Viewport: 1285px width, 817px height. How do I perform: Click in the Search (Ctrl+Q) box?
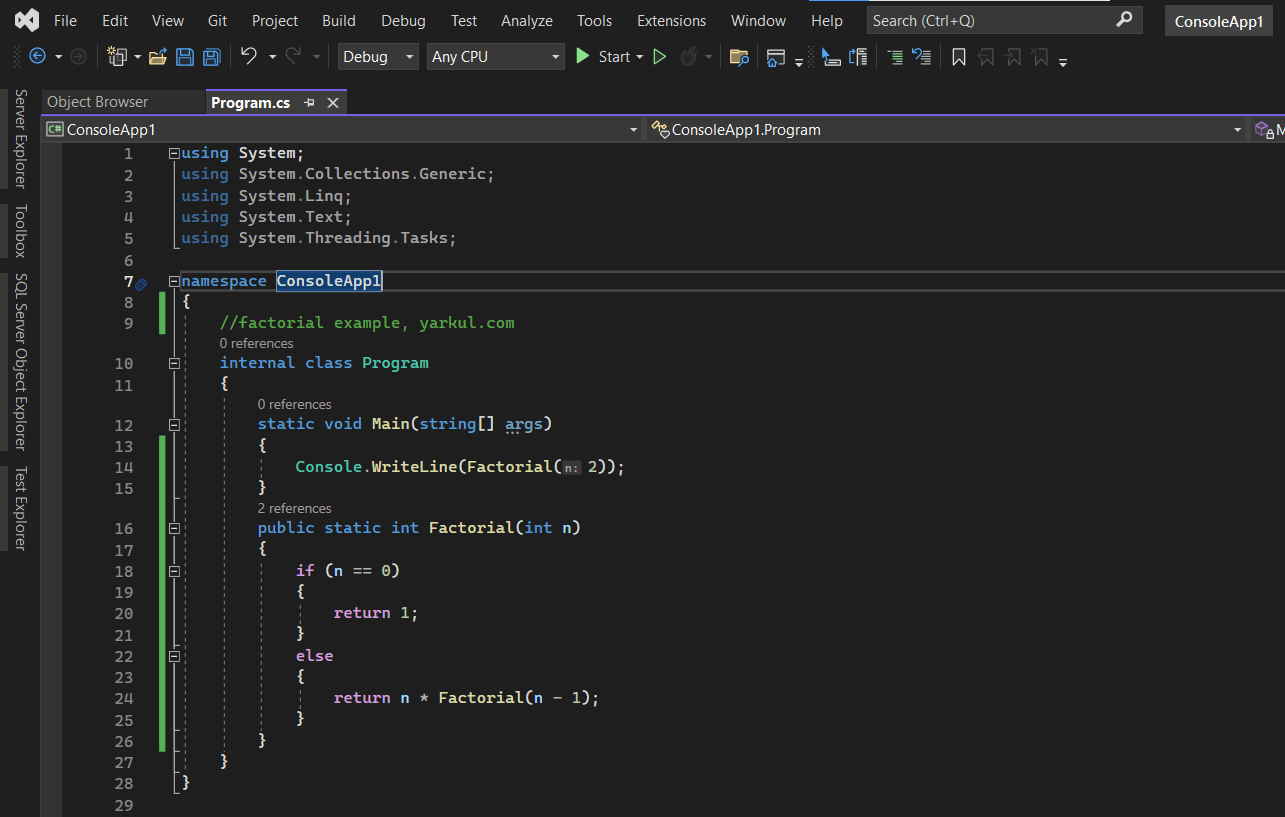(x=990, y=20)
